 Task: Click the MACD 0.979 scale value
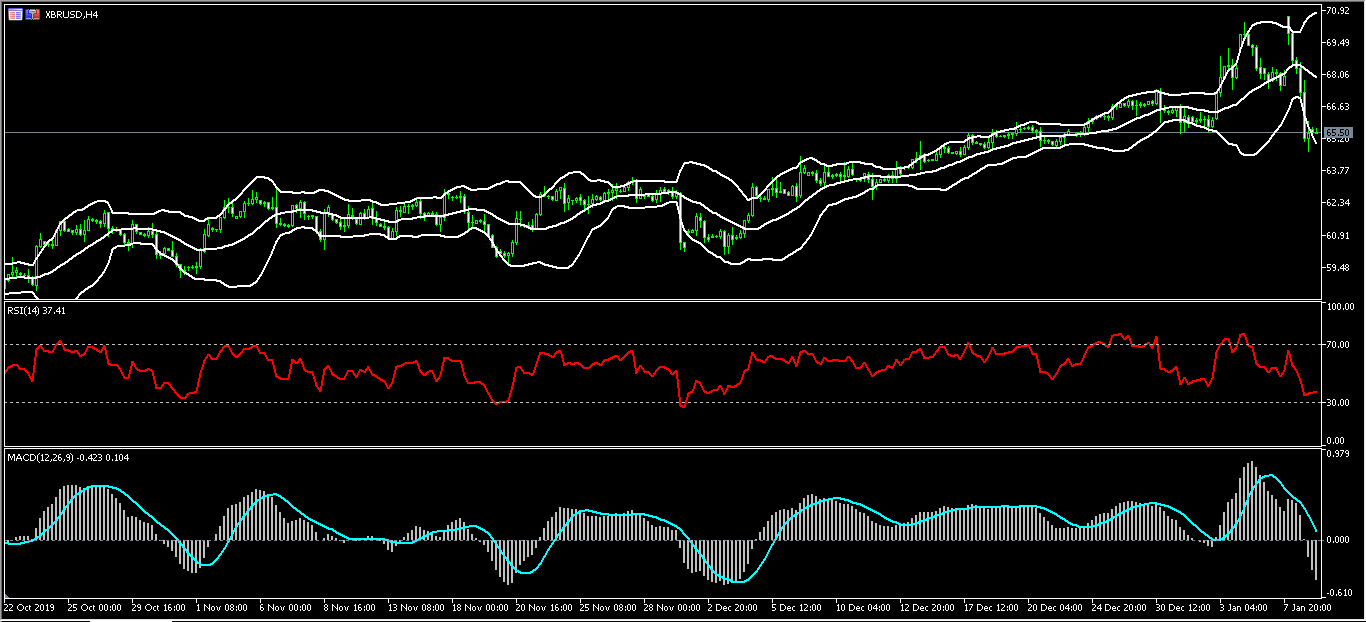[x=1335, y=455]
